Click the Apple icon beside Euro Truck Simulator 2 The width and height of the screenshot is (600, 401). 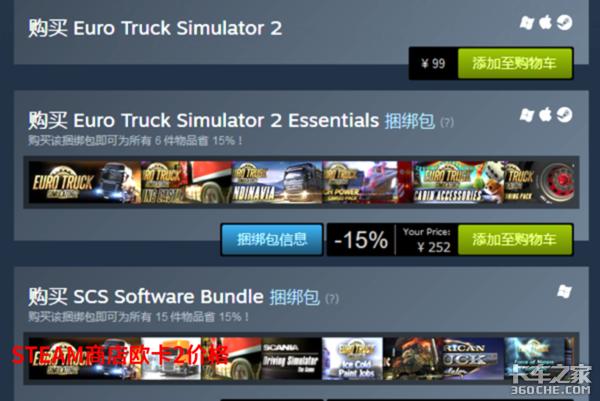tap(545, 22)
